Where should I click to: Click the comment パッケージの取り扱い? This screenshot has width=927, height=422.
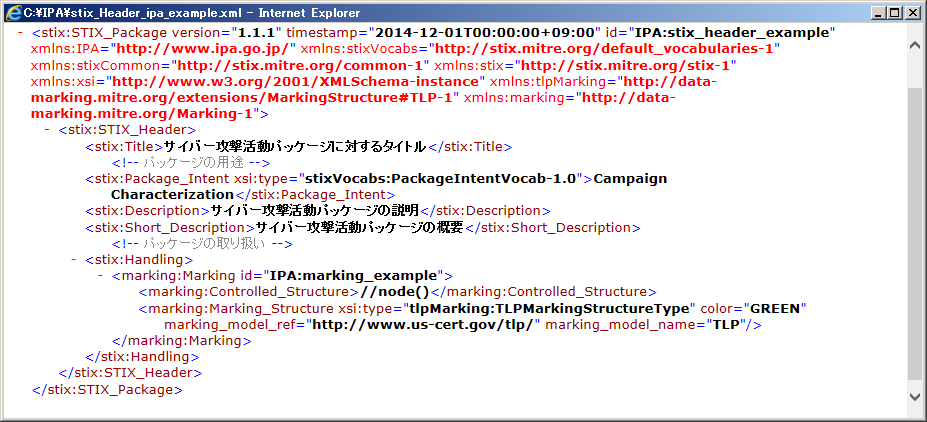click(x=202, y=244)
